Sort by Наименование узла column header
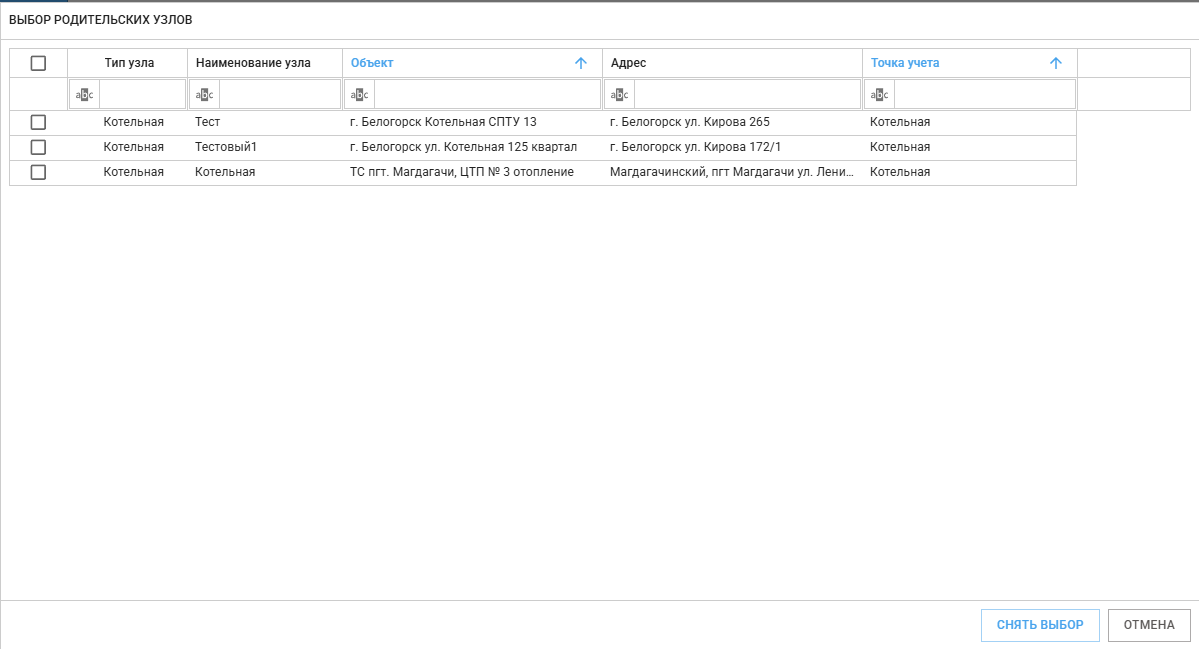 click(x=253, y=63)
